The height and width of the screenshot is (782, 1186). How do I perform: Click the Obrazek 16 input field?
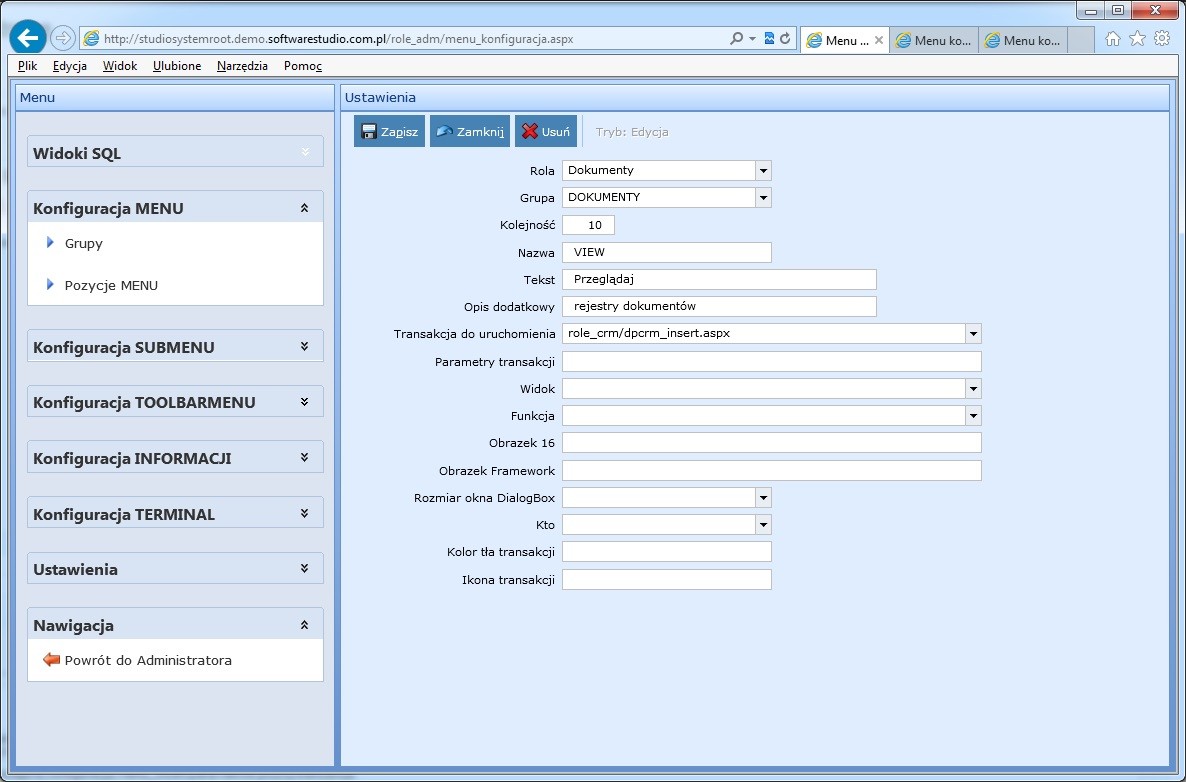[x=772, y=443]
